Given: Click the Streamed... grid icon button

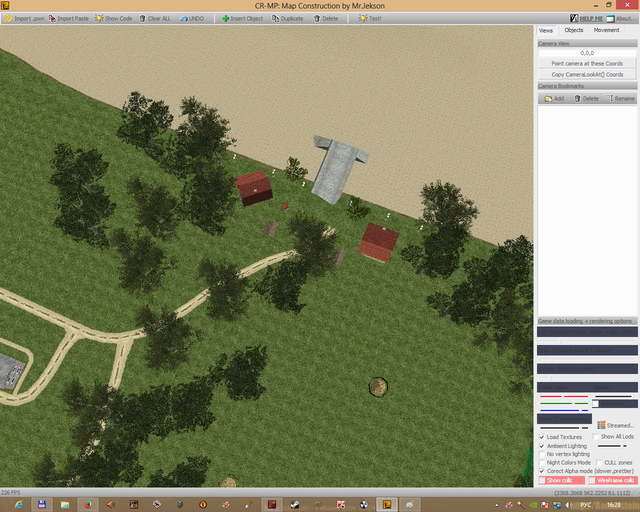Looking at the screenshot, I should pos(616,425).
